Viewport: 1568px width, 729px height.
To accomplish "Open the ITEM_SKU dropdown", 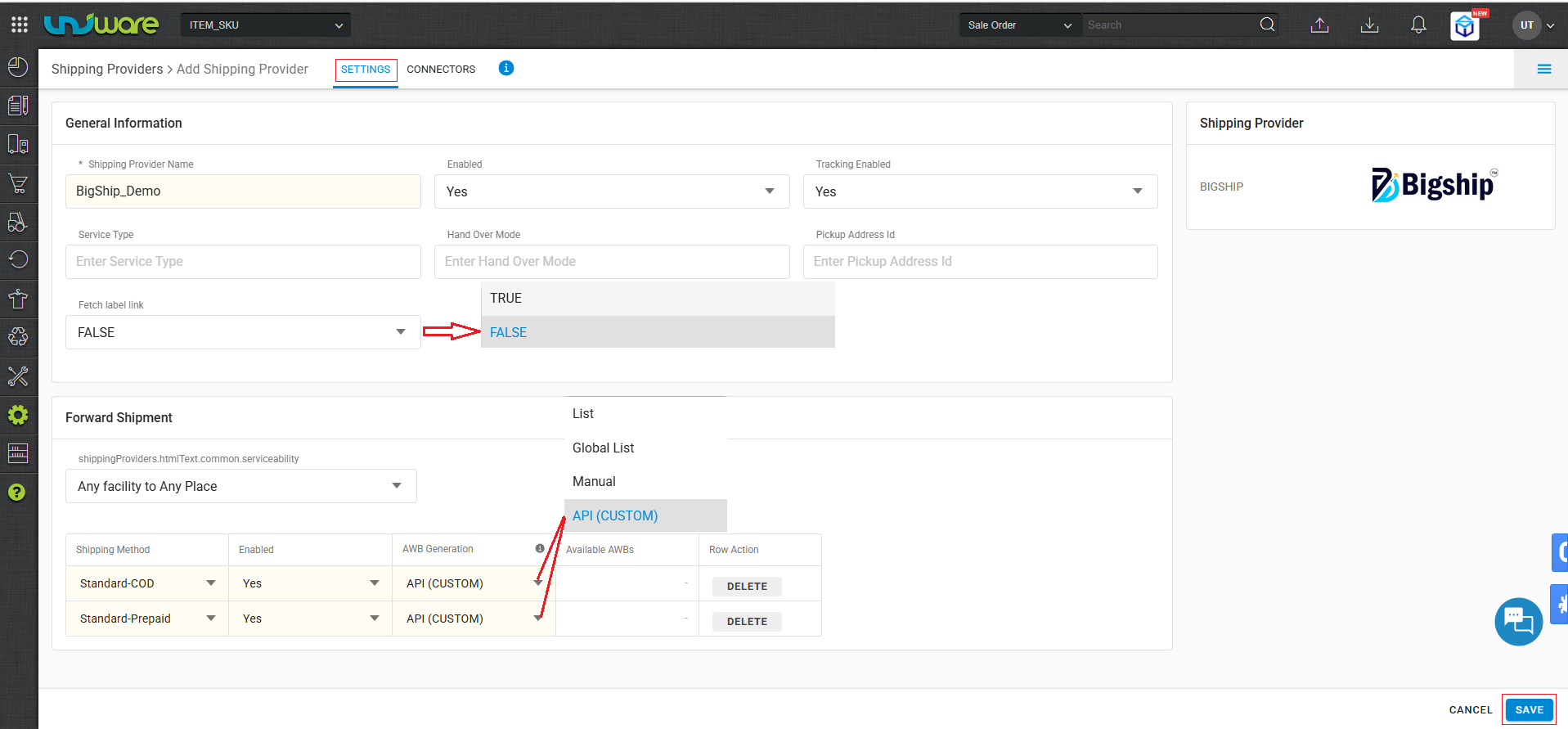I will click(x=266, y=25).
